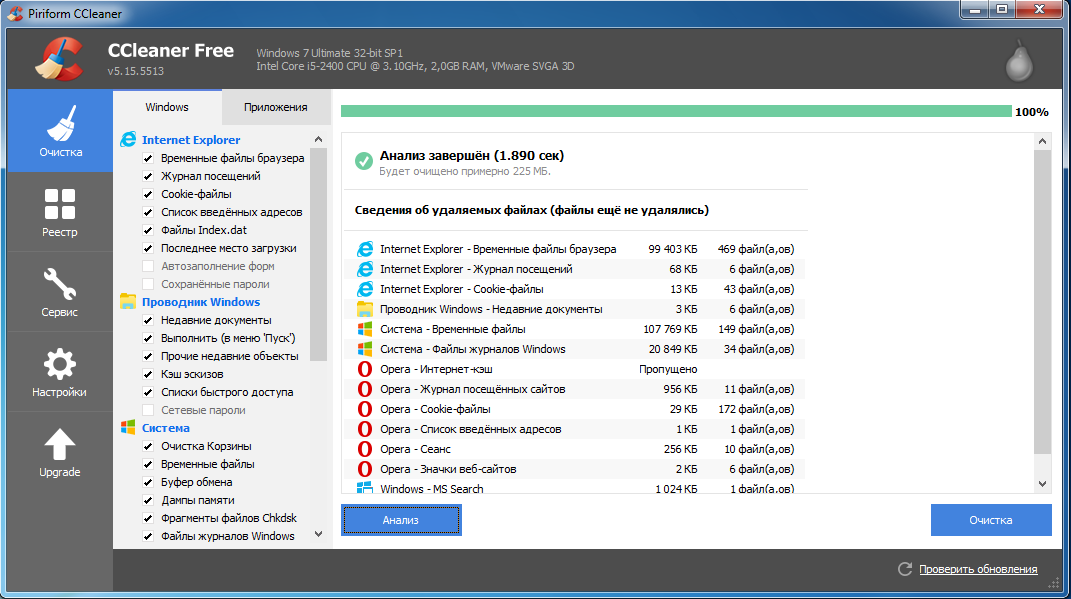1071x599 pixels.
Task: Click the results panel scrollbar thumb
Action: click(x=1042, y=302)
